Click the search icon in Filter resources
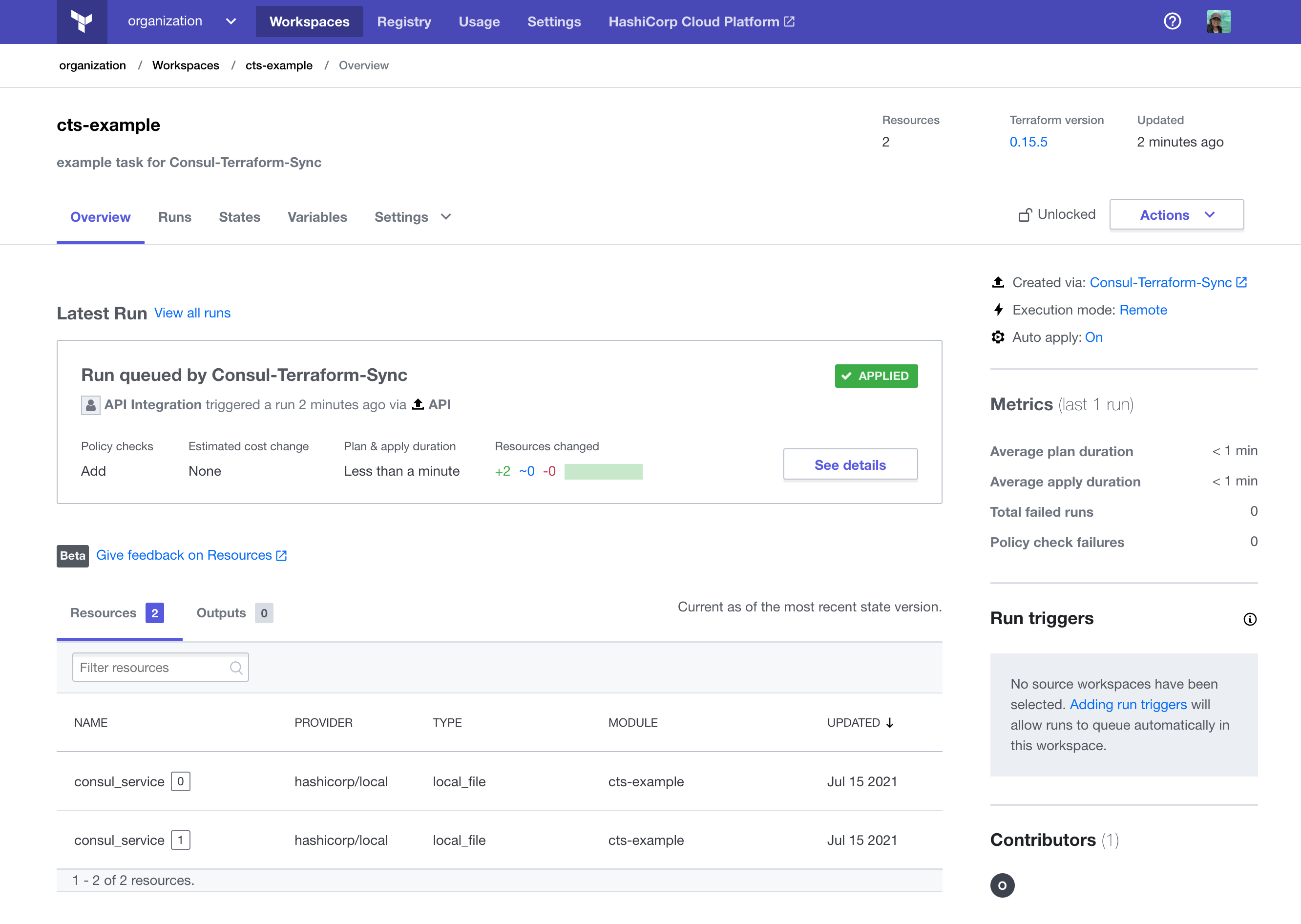 [236, 668]
